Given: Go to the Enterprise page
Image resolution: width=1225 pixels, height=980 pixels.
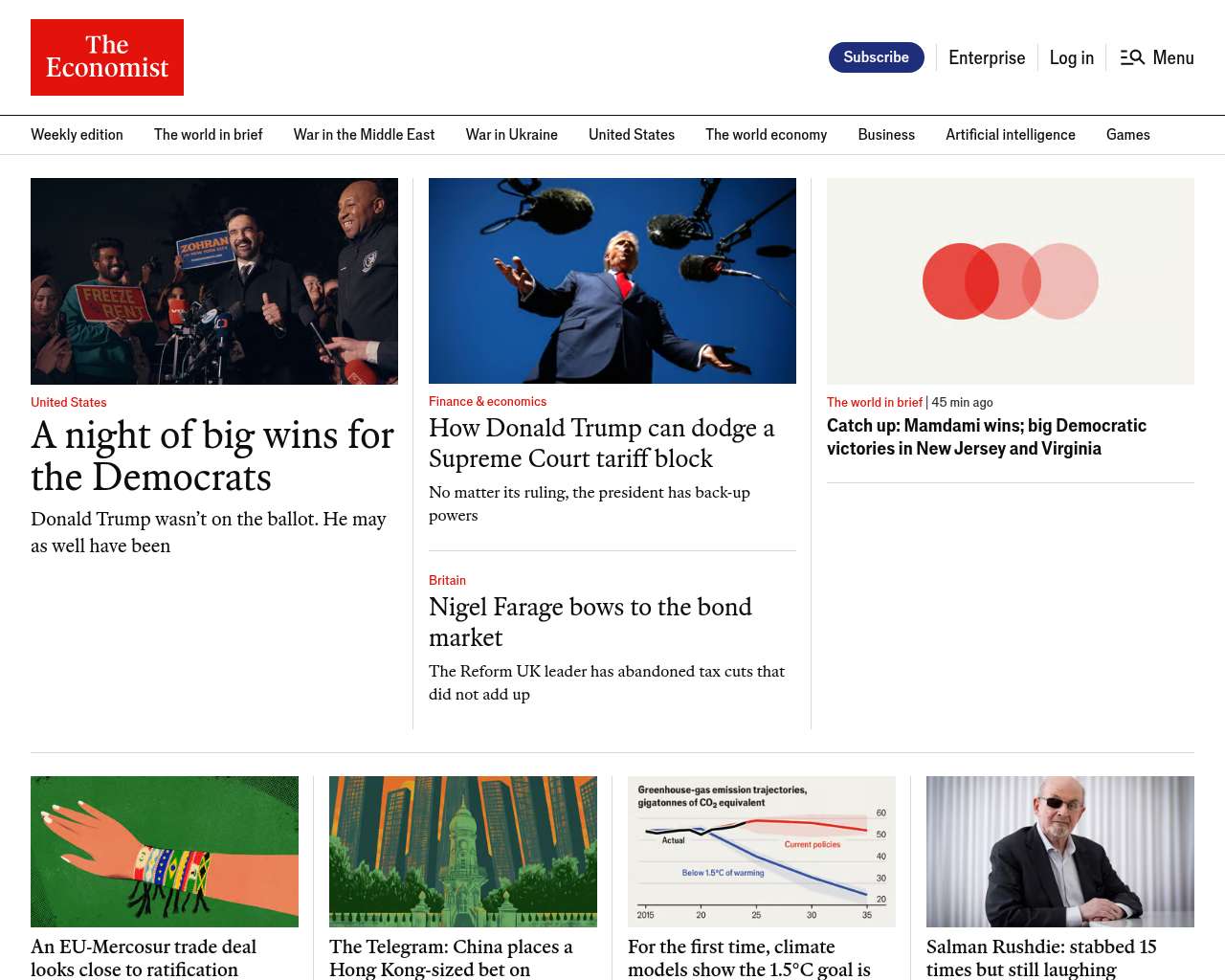Looking at the screenshot, I should click(x=987, y=57).
